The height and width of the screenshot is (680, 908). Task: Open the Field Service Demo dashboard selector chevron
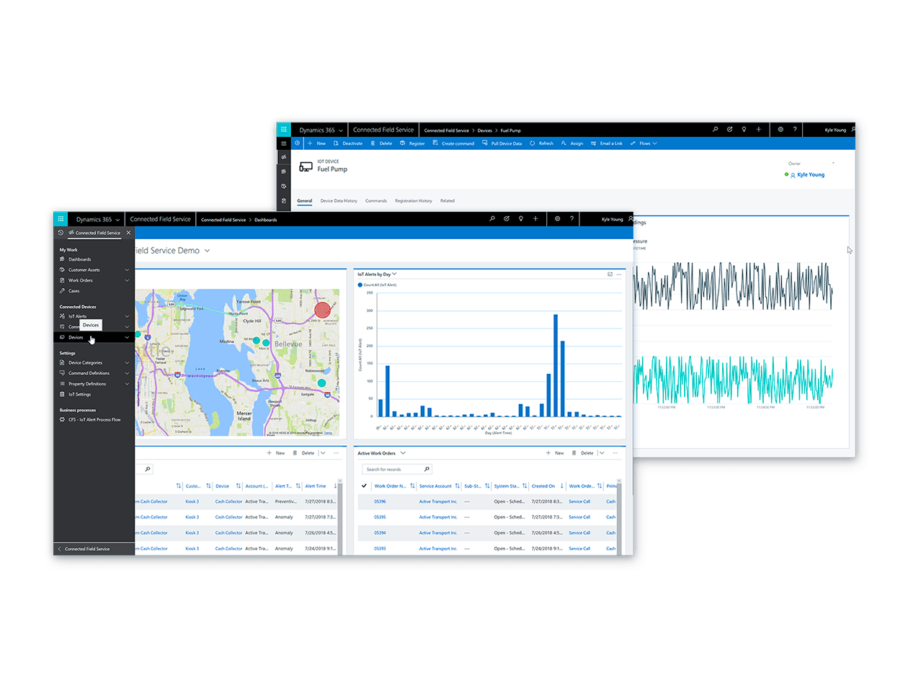click(207, 251)
